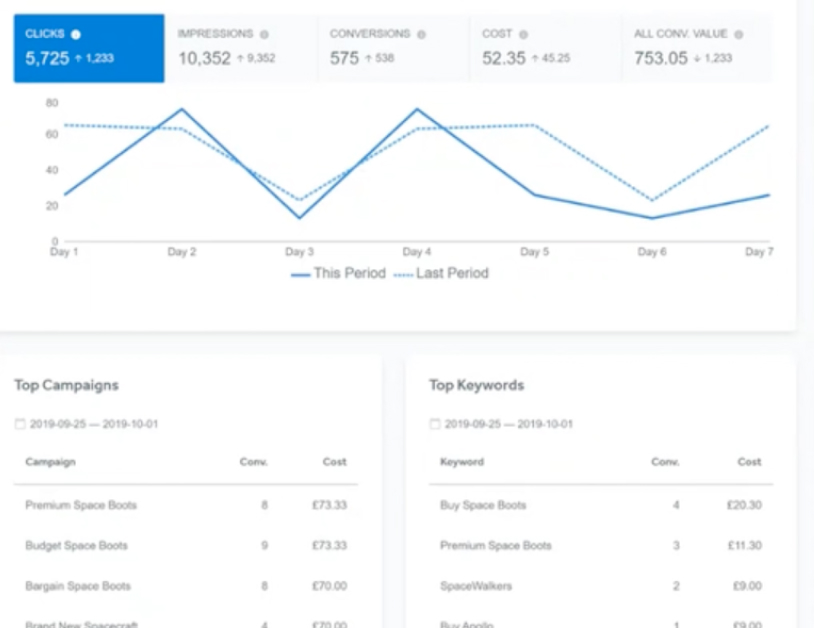Click the info icon next to All Conv. Value
The height and width of the screenshot is (628, 814).
pyautogui.click(x=738, y=34)
